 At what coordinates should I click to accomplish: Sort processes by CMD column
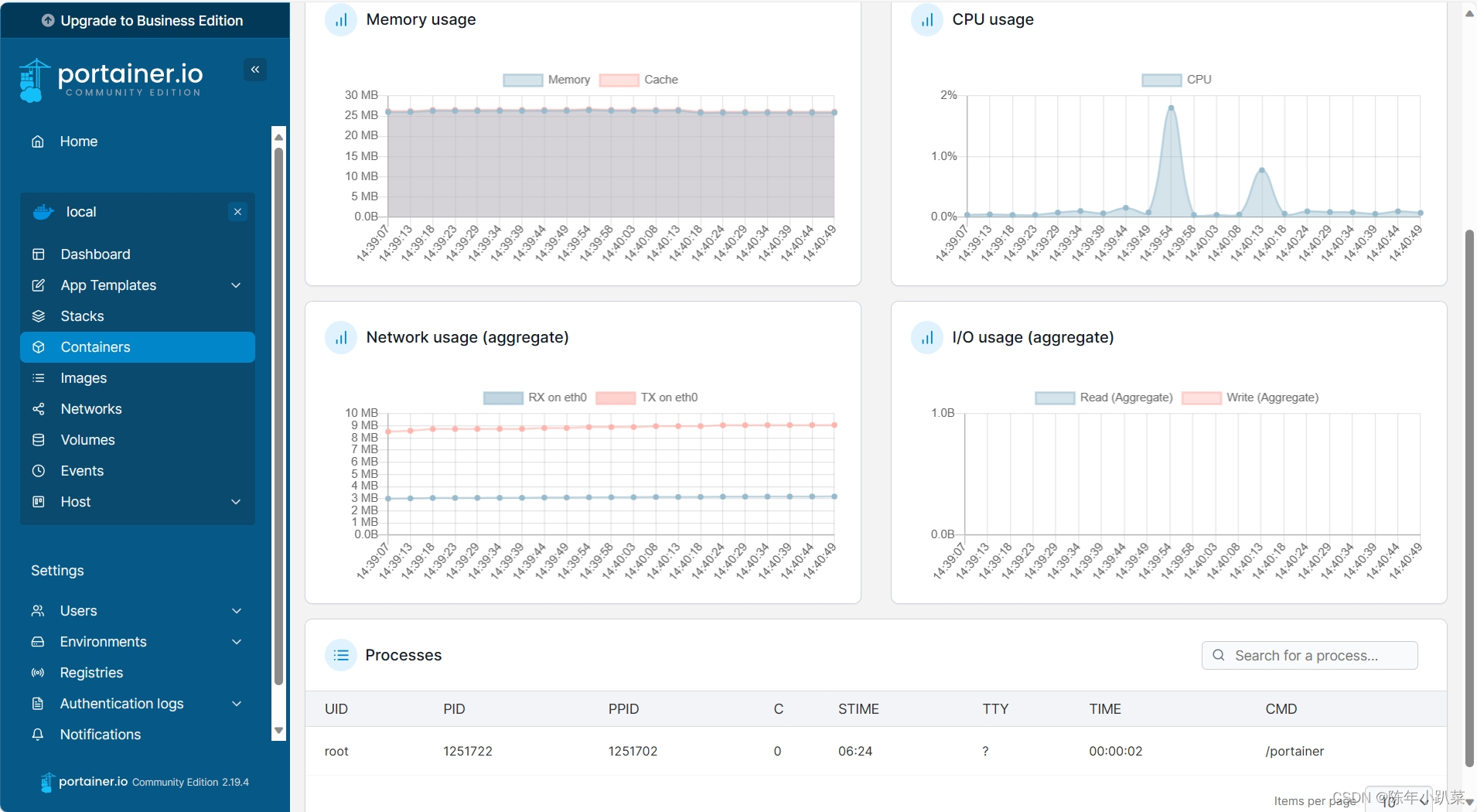coord(1281,709)
